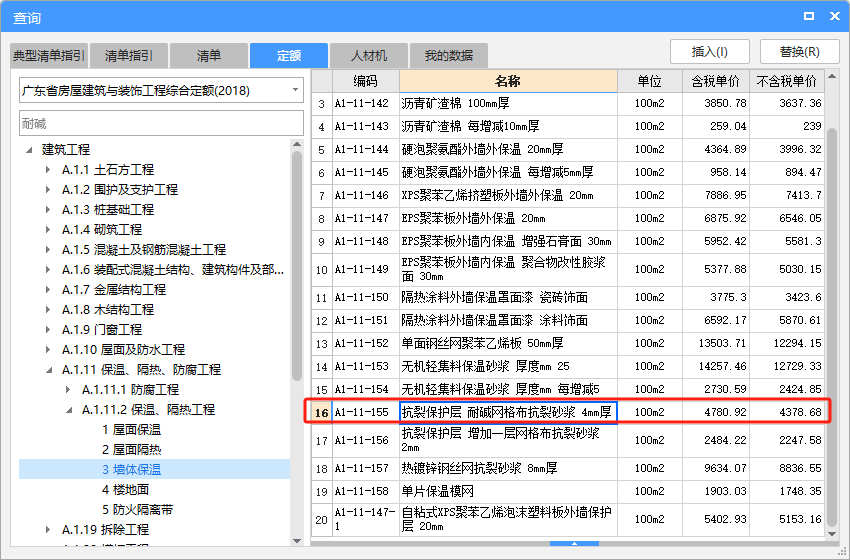Select the 4 楼地面 tree item
Viewport: 850px width, 560px height.
(x=125, y=490)
